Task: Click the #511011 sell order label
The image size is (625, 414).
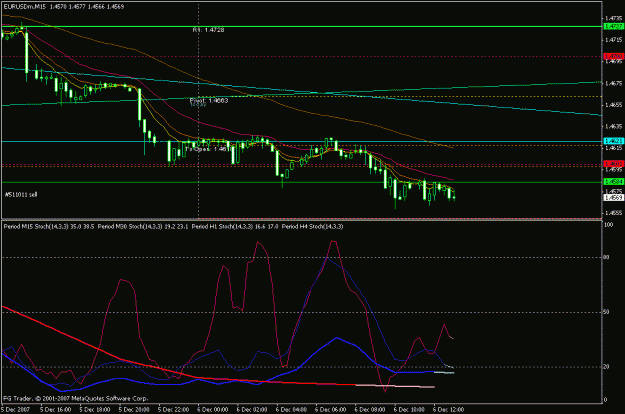Action: point(21,194)
